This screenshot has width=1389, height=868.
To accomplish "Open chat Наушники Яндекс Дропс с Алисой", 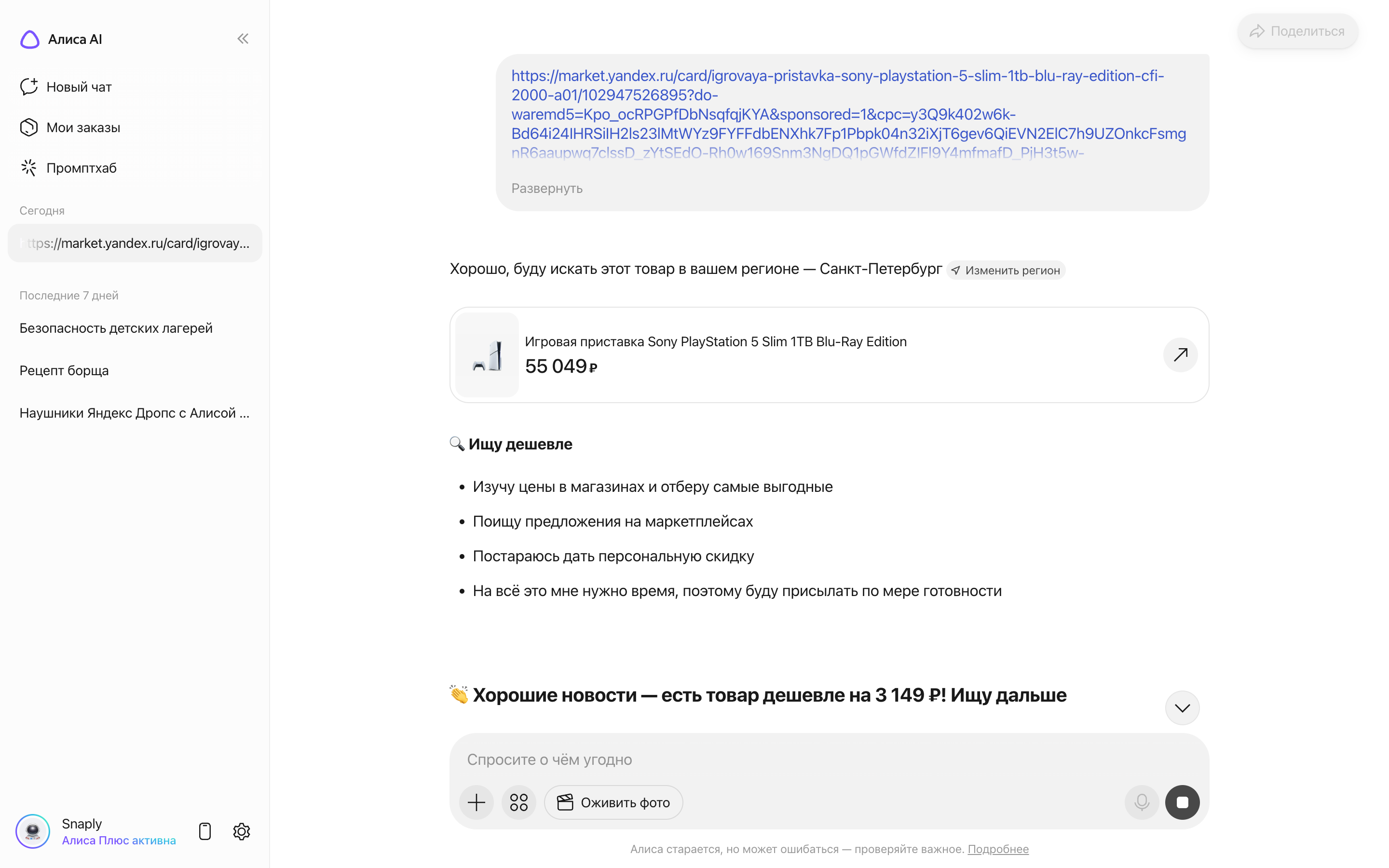I will [x=134, y=413].
